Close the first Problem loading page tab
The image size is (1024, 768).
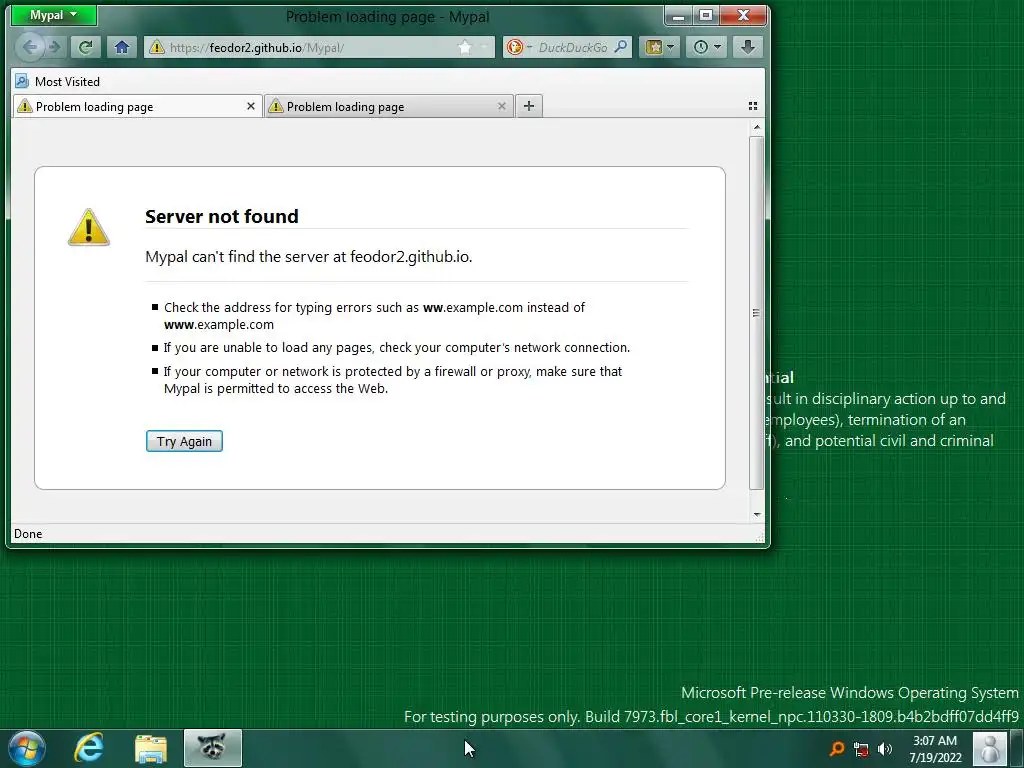(251, 106)
